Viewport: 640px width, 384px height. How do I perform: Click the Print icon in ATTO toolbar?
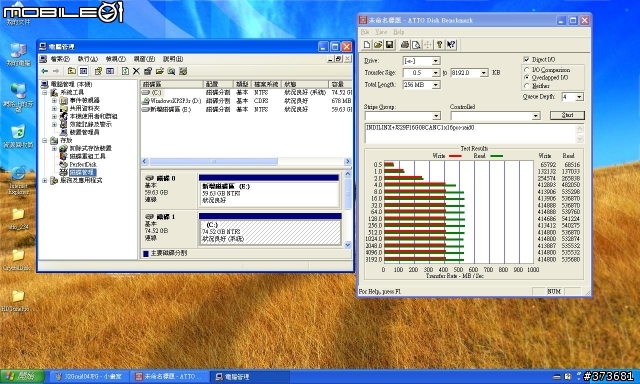[404, 44]
